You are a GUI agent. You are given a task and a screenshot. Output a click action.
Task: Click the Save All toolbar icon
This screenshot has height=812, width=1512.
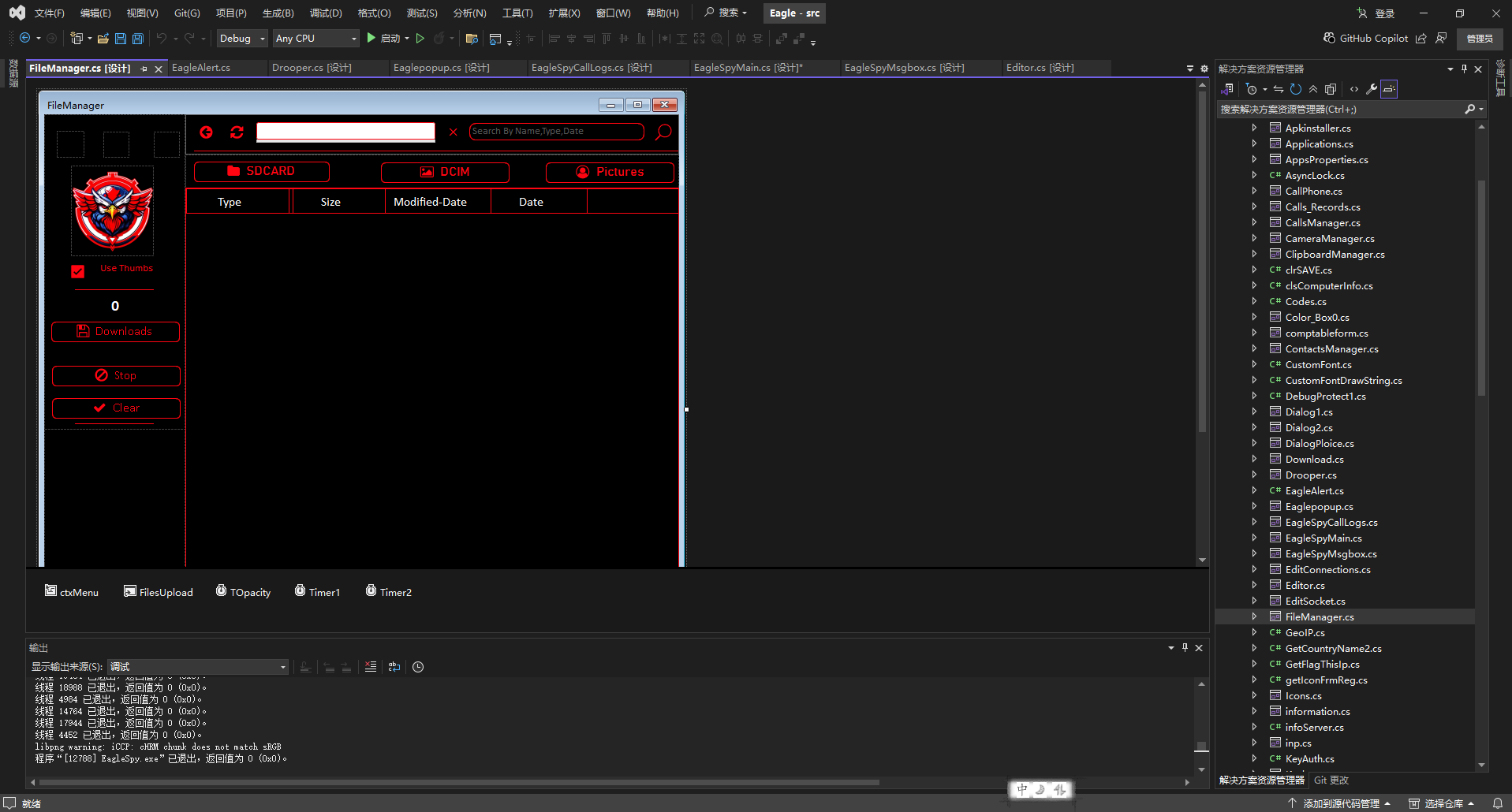tap(138, 38)
